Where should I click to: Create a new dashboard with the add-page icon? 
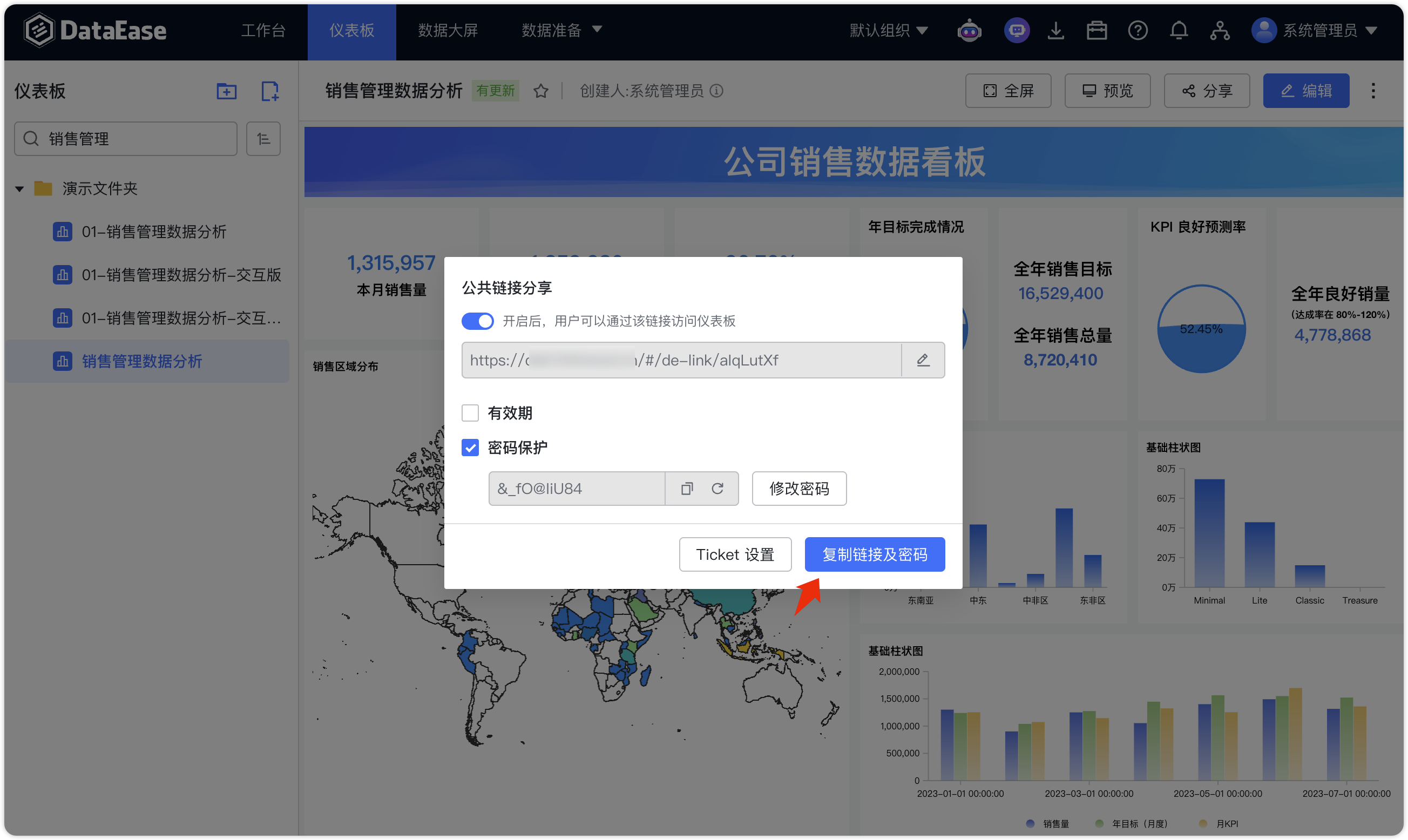point(270,91)
